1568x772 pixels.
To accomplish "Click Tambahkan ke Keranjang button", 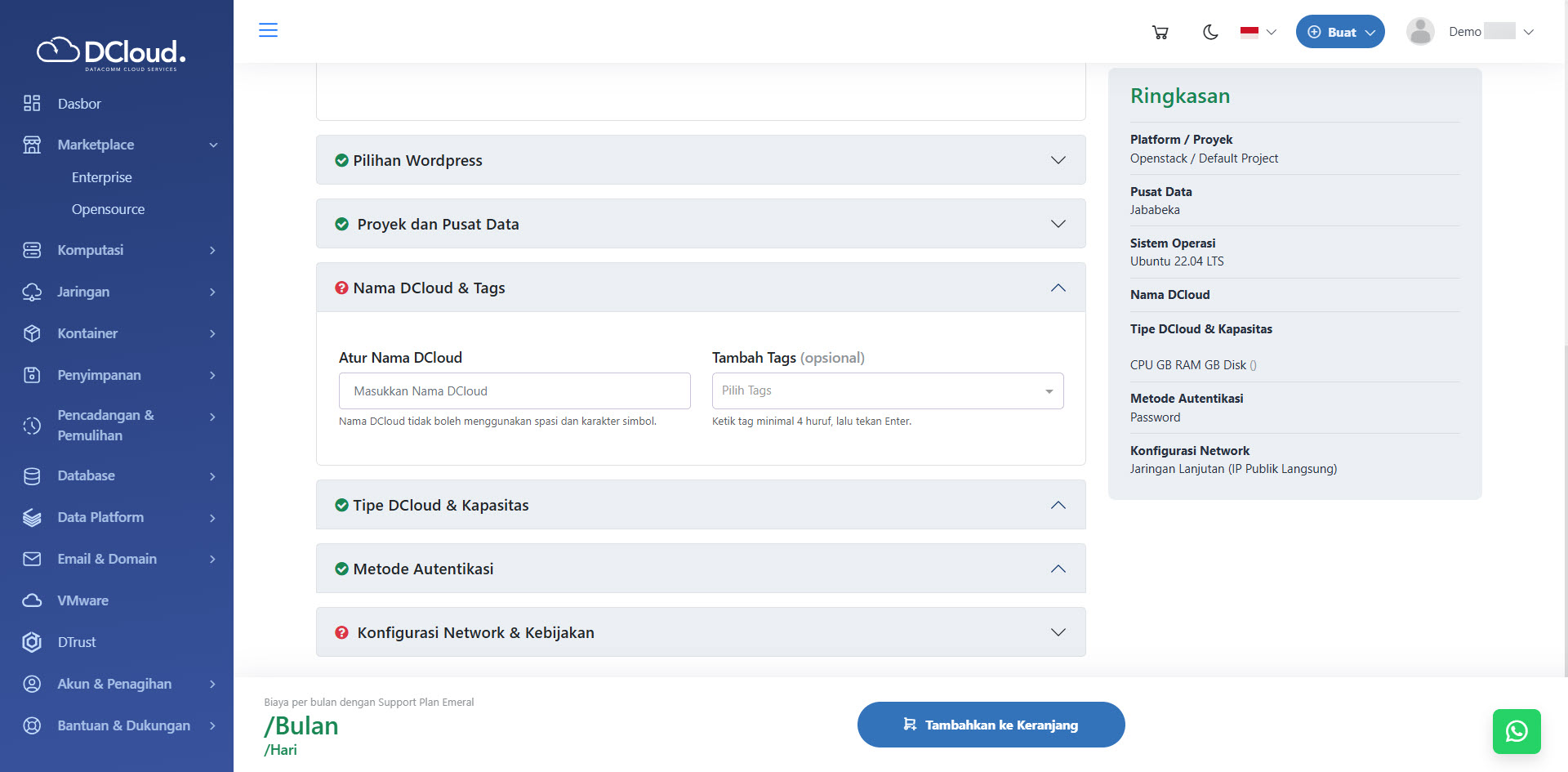I will click(991, 725).
